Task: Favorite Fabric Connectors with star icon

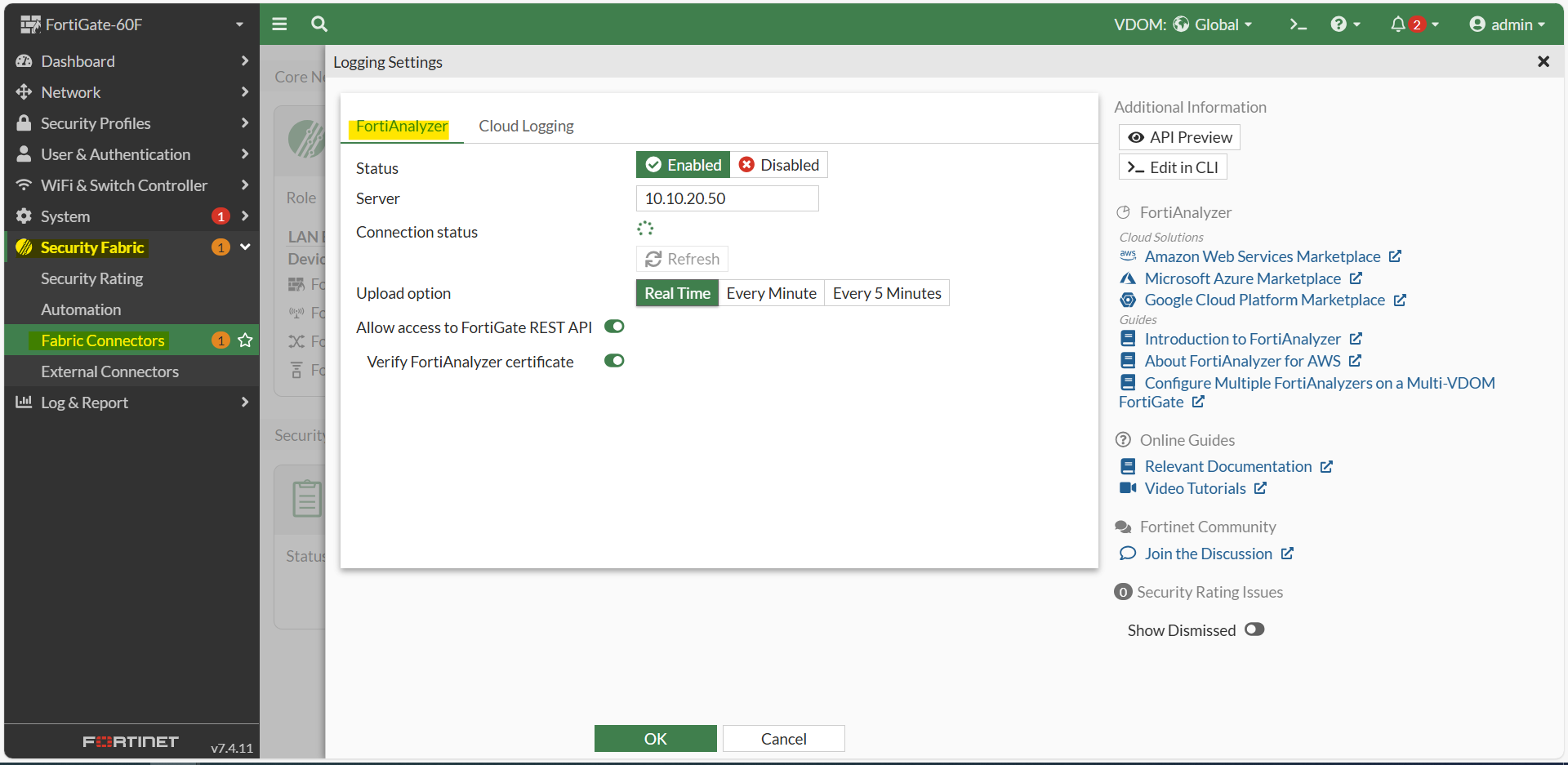Action: pyautogui.click(x=245, y=340)
